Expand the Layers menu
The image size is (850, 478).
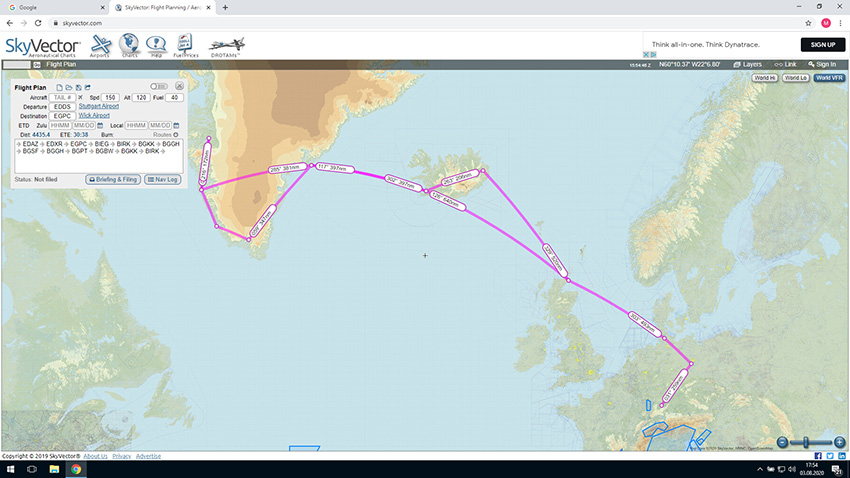point(745,64)
